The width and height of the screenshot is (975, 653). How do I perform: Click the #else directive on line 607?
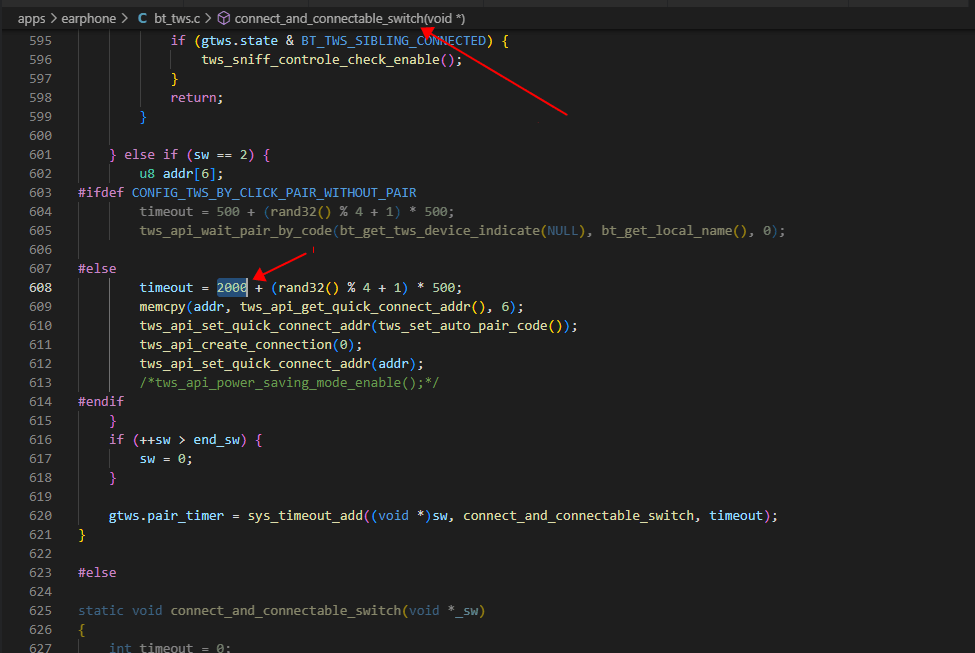(97, 269)
